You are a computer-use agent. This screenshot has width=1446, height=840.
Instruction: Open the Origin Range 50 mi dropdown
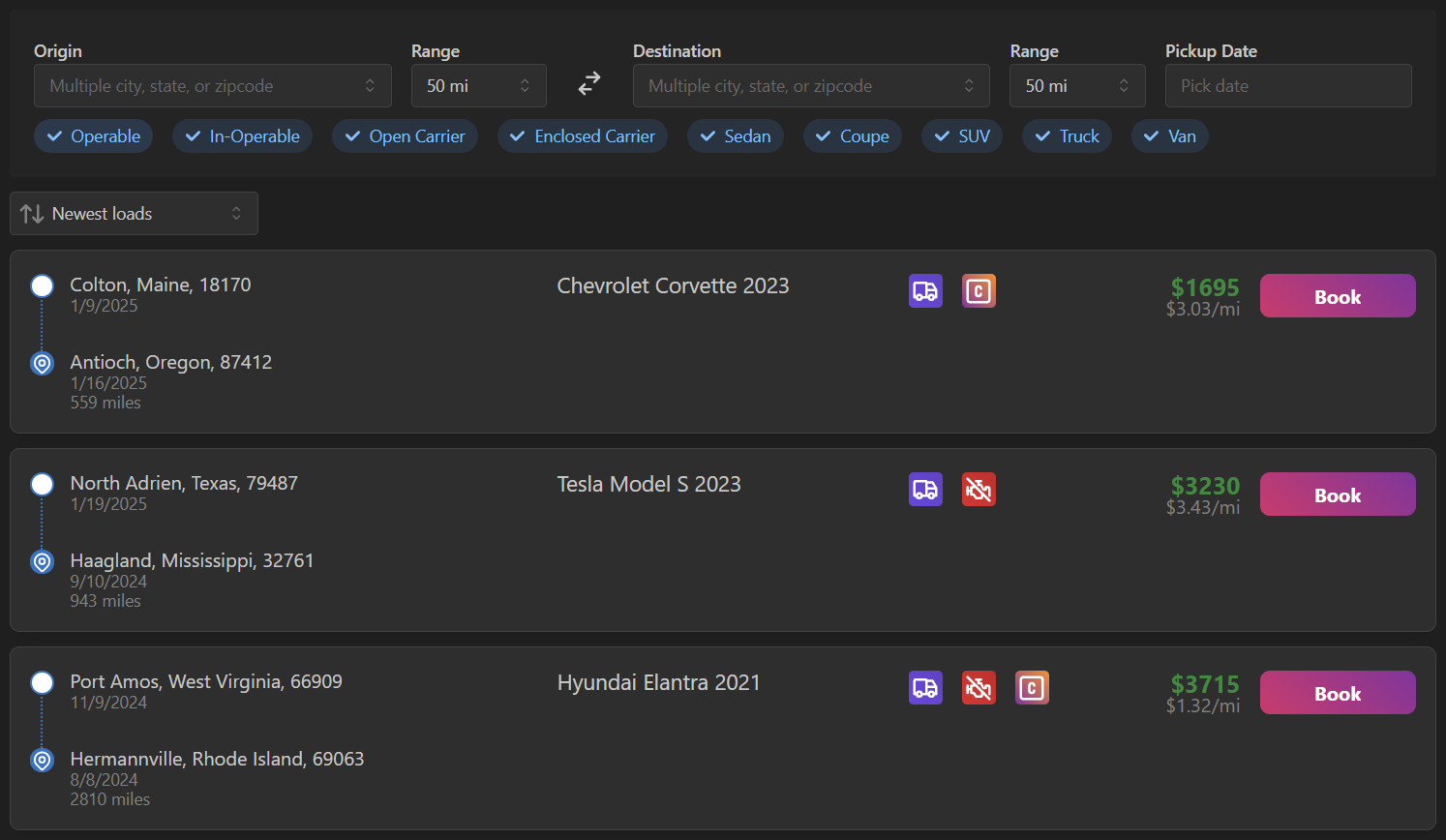pyautogui.click(x=478, y=85)
